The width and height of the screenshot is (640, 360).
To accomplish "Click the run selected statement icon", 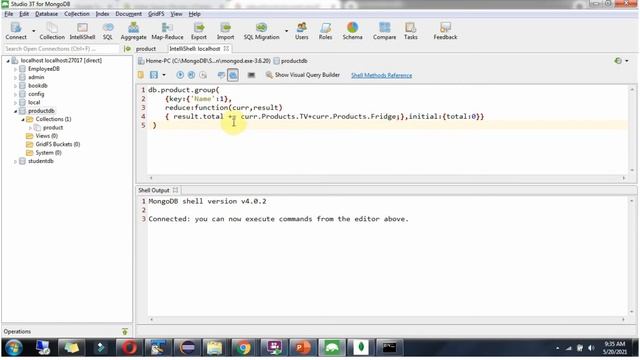I will (x=191, y=75).
